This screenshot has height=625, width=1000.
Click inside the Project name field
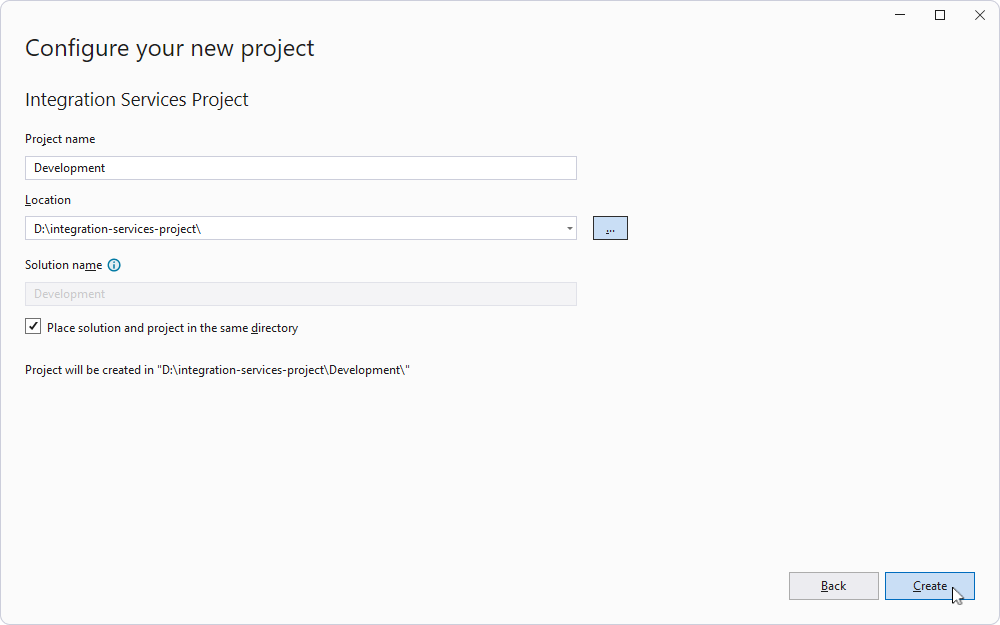click(300, 167)
